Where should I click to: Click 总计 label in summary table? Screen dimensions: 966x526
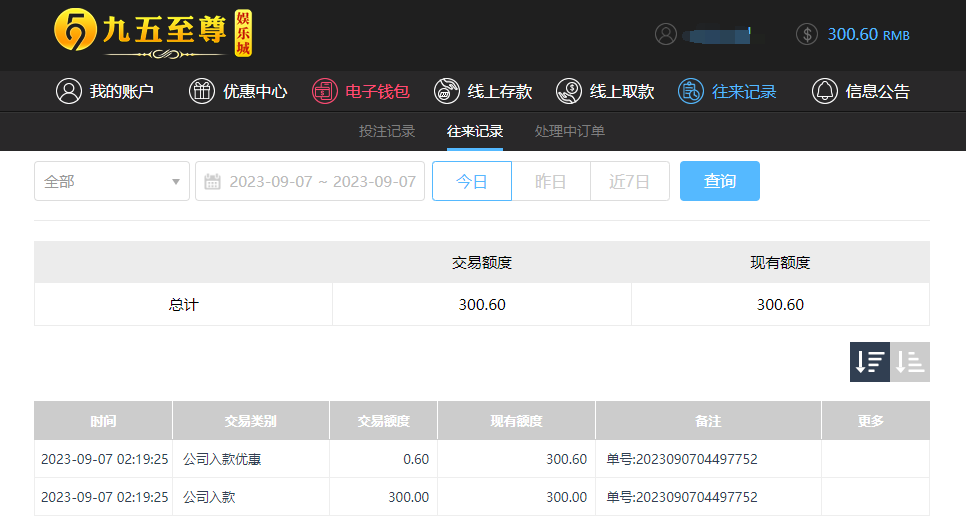pos(184,305)
